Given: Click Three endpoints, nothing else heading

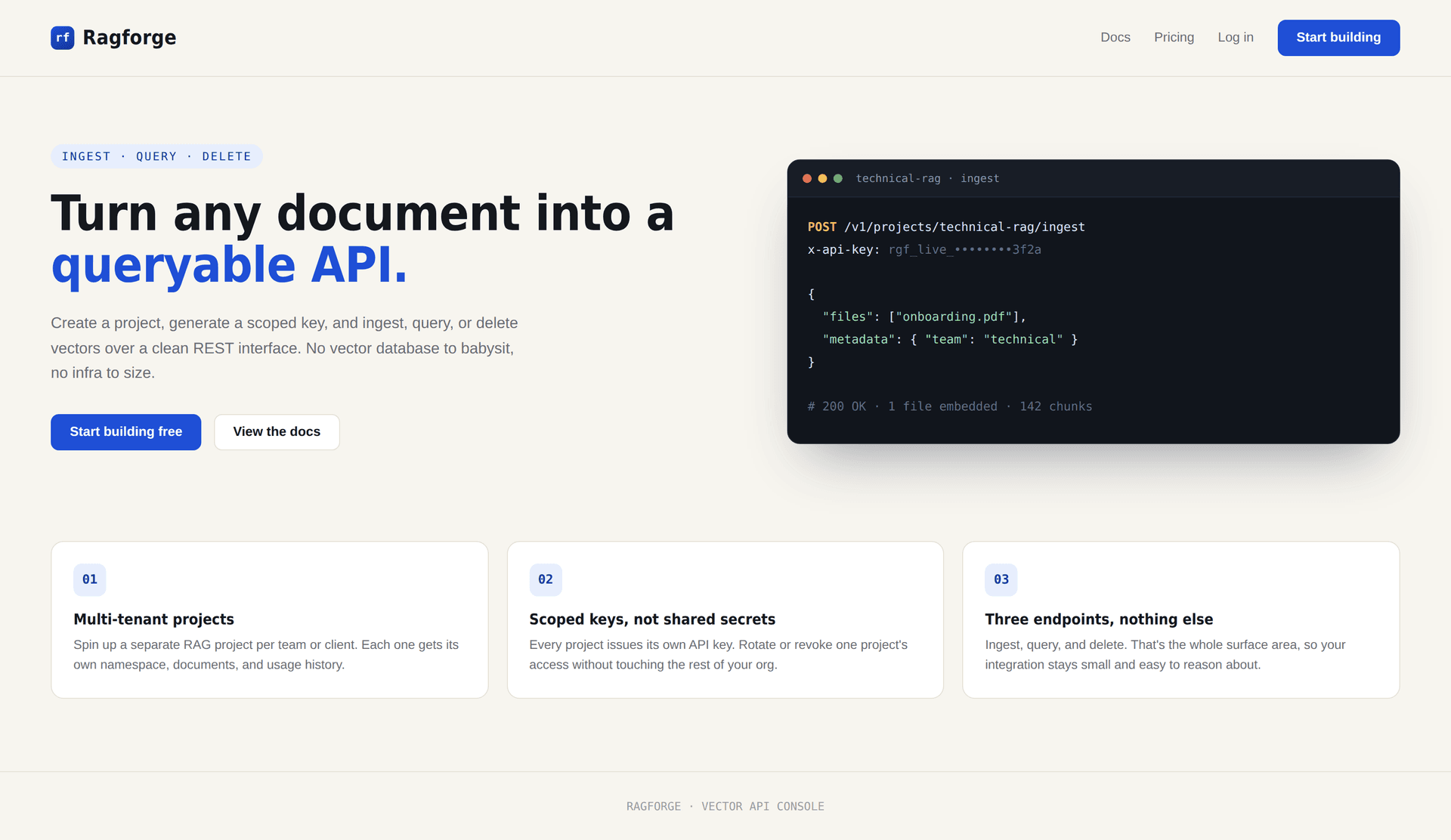Looking at the screenshot, I should coord(1099,619).
